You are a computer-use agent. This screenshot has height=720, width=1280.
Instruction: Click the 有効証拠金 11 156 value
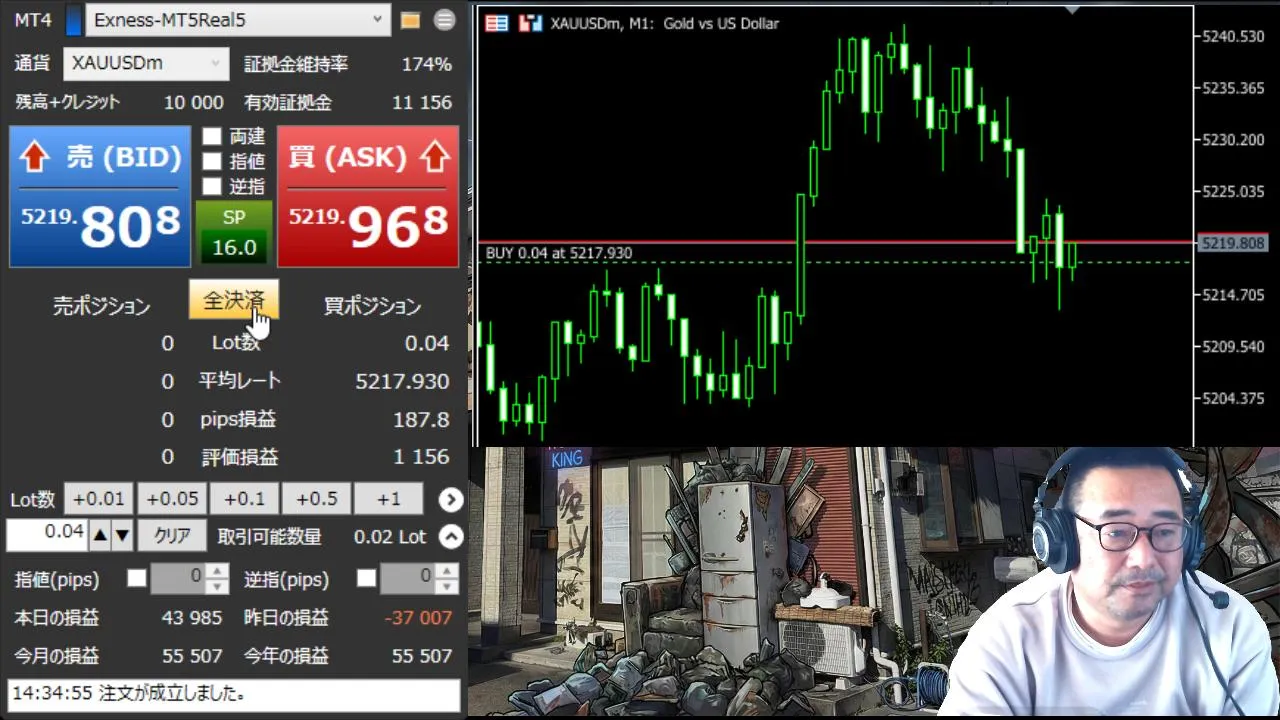point(422,103)
